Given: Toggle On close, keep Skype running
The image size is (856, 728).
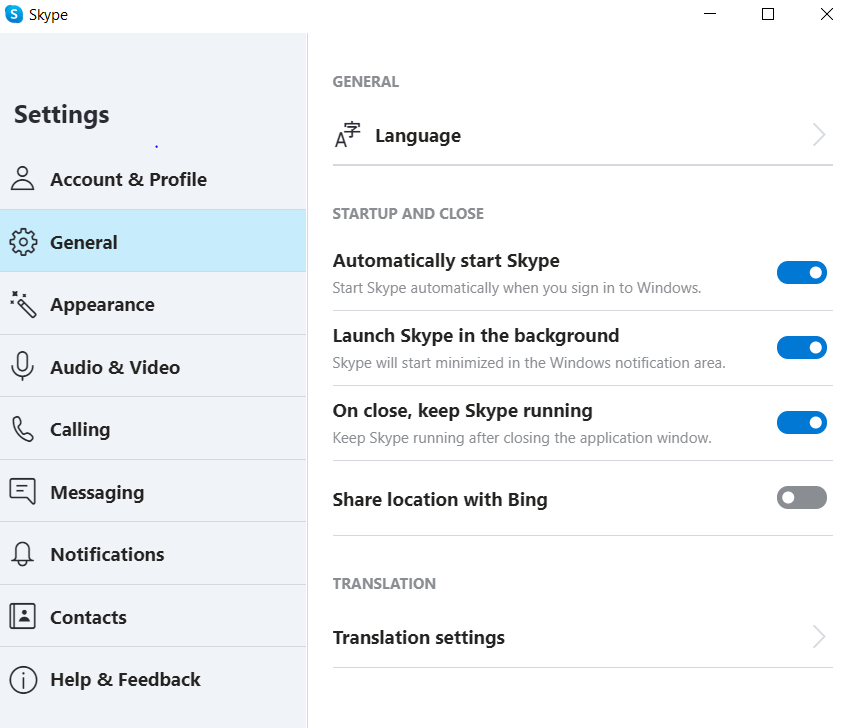Looking at the screenshot, I should point(801,422).
